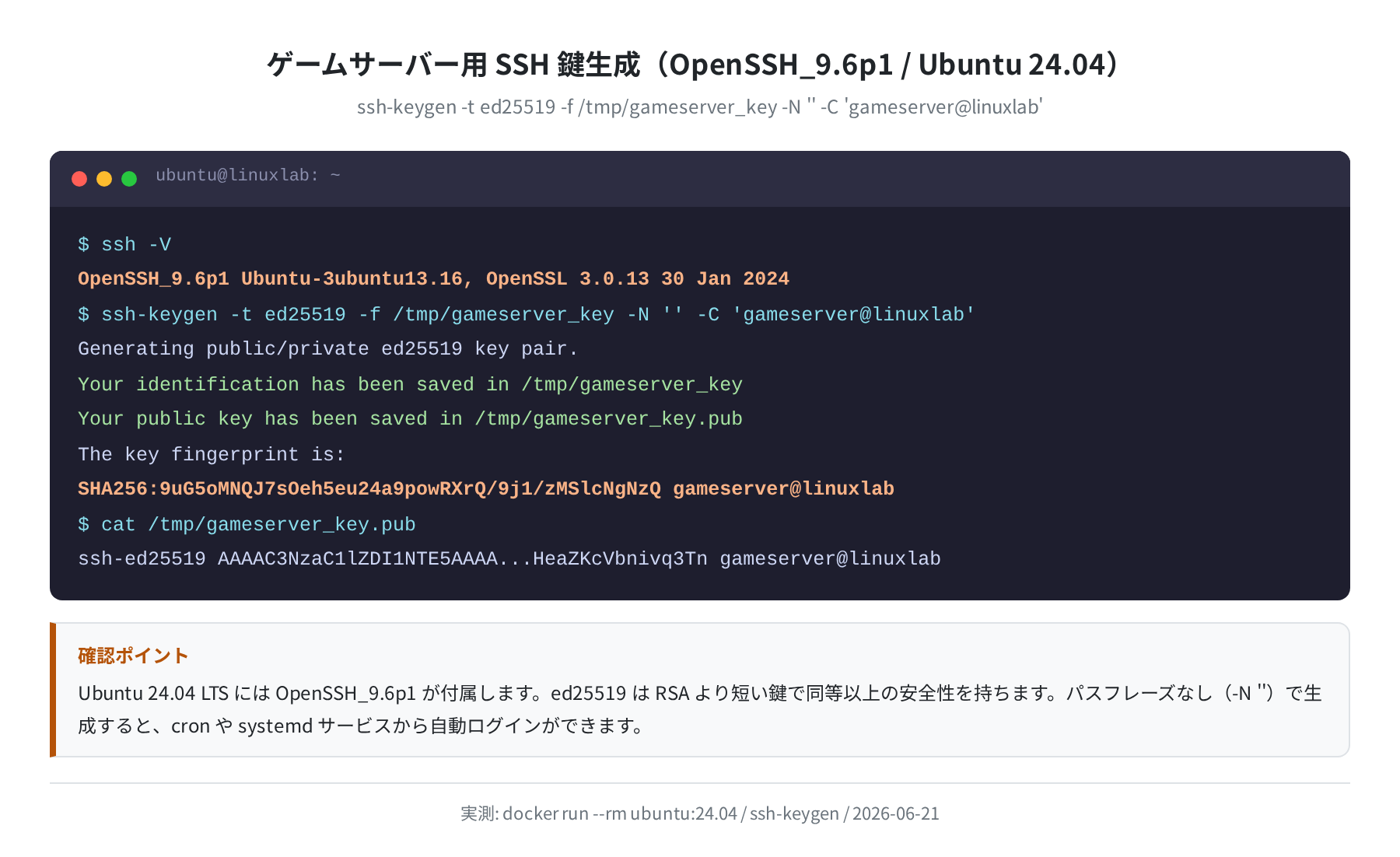Screen dimensions: 1400x857
Task: Click the subtitle ssh-keygen command under the heading
Action: pyautogui.click(x=699, y=107)
